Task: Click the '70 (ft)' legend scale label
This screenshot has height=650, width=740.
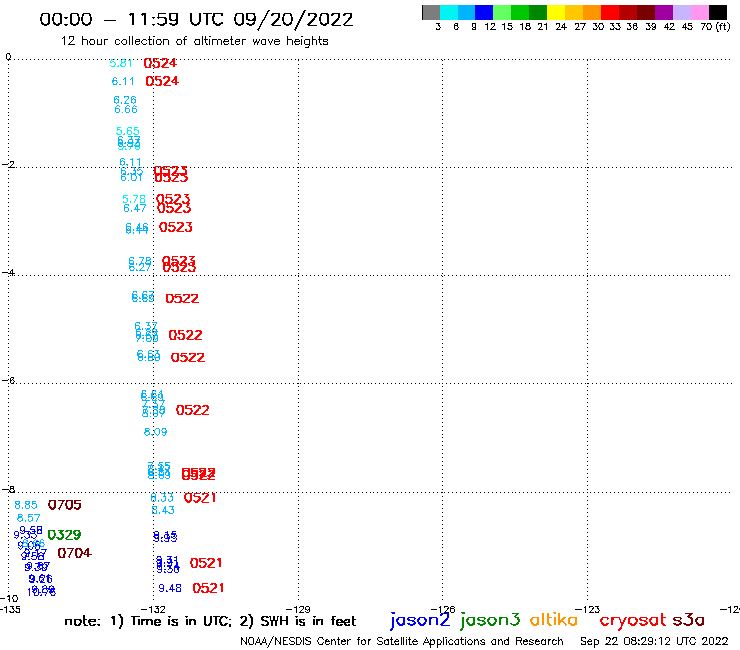Action: pyautogui.click(x=715, y=27)
